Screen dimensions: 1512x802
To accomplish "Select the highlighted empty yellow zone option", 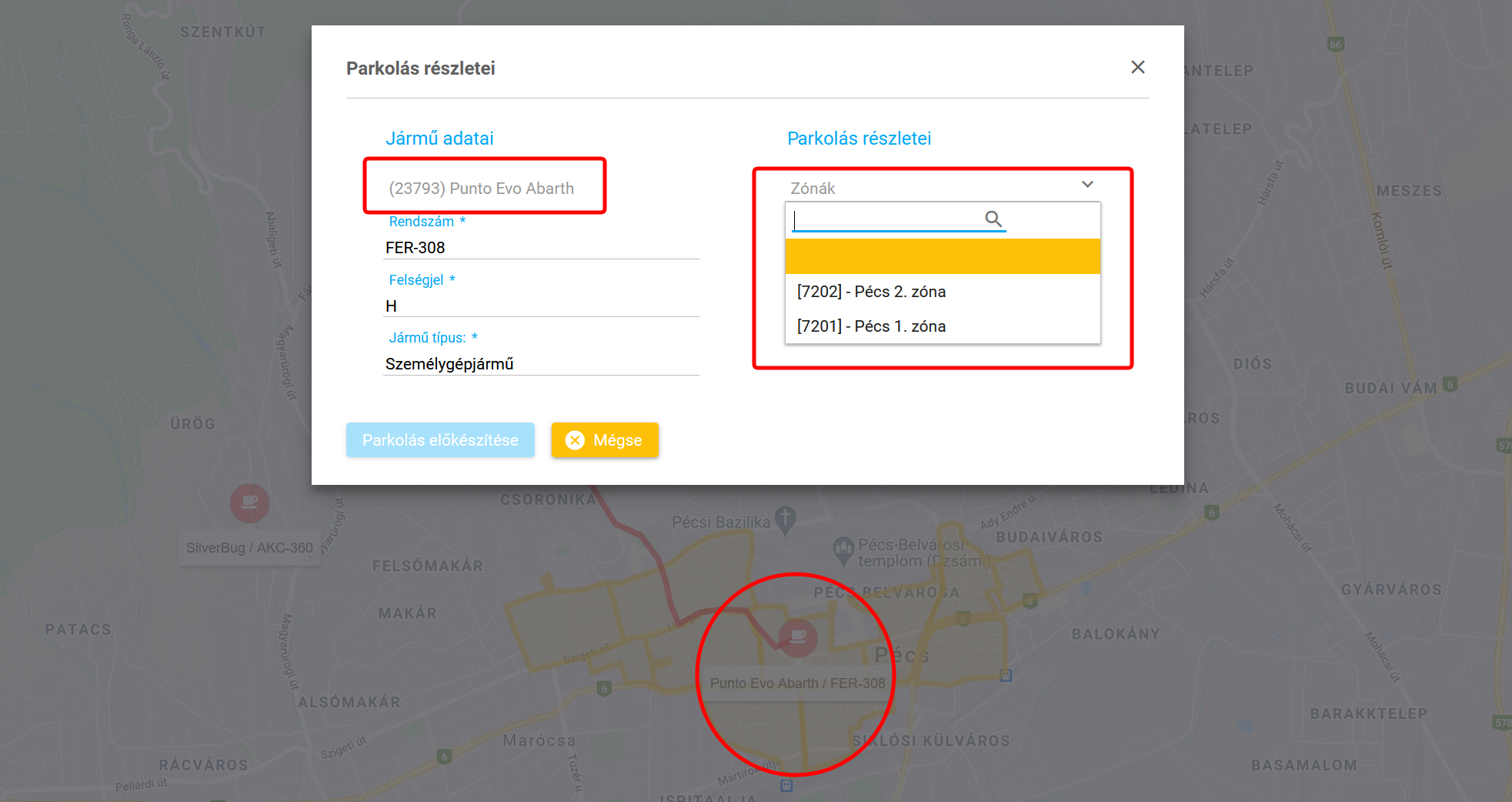I will pos(942,256).
